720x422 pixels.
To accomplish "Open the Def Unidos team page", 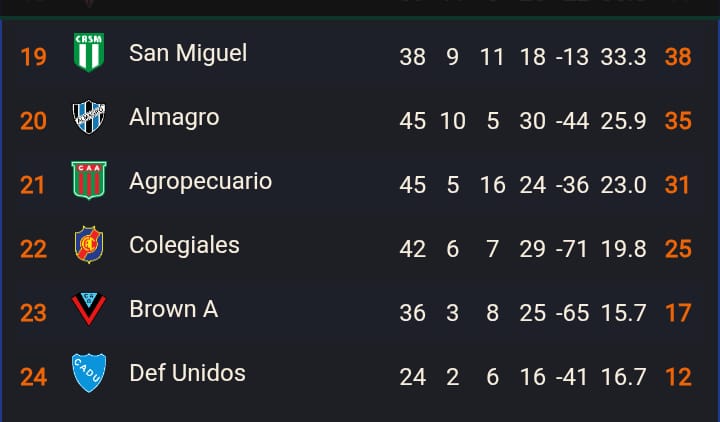I will click(187, 374).
